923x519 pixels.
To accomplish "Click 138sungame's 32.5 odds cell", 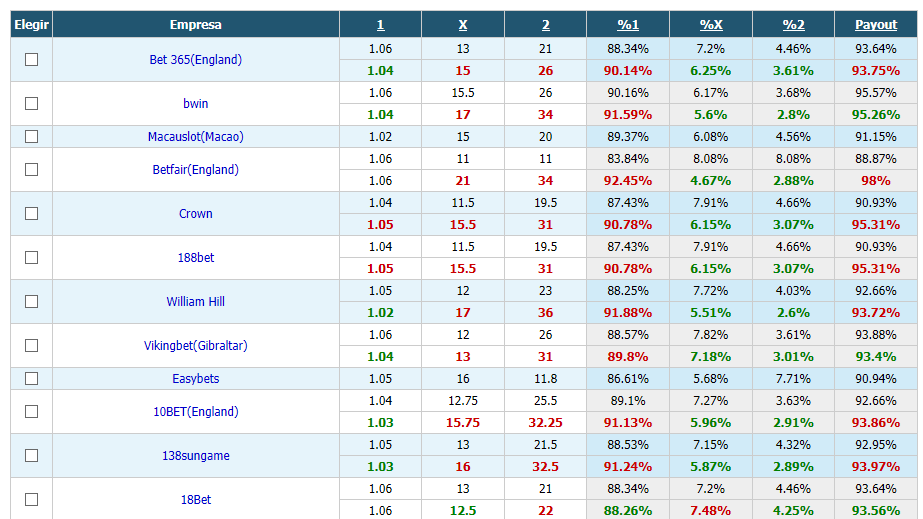I will point(546,467).
